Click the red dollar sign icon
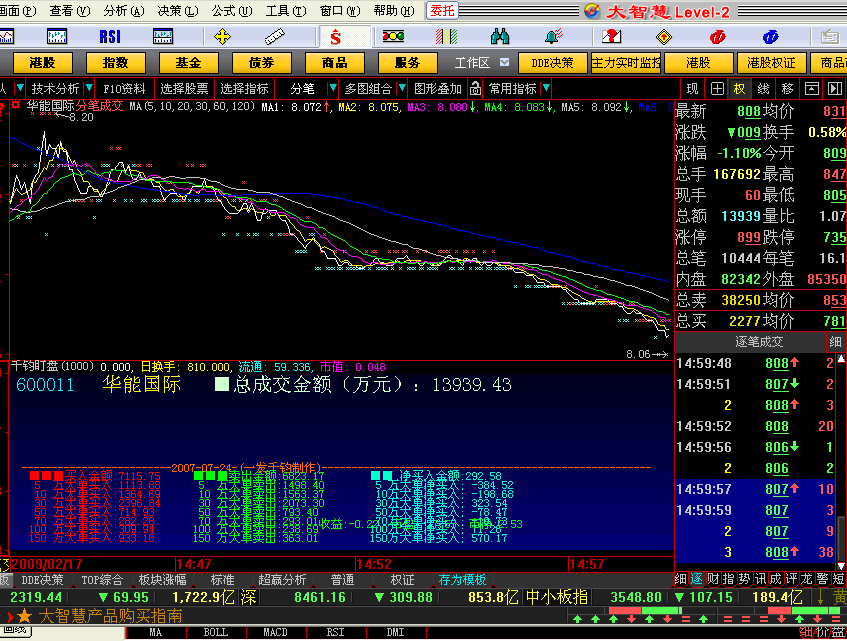This screenshot has height=641, width=847. [335, 37]
